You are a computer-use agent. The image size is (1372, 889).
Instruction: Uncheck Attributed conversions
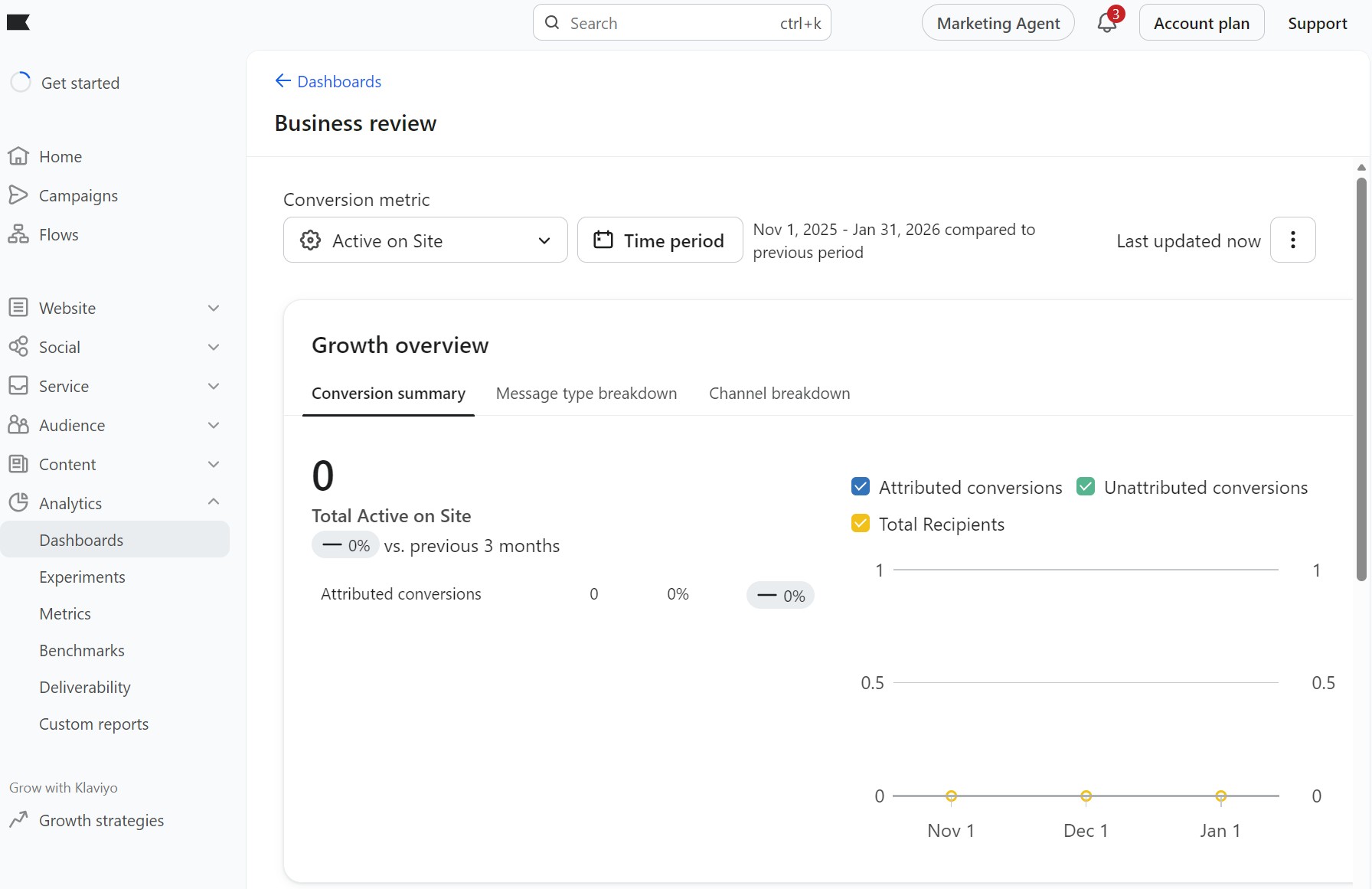(x=861, y=486)
